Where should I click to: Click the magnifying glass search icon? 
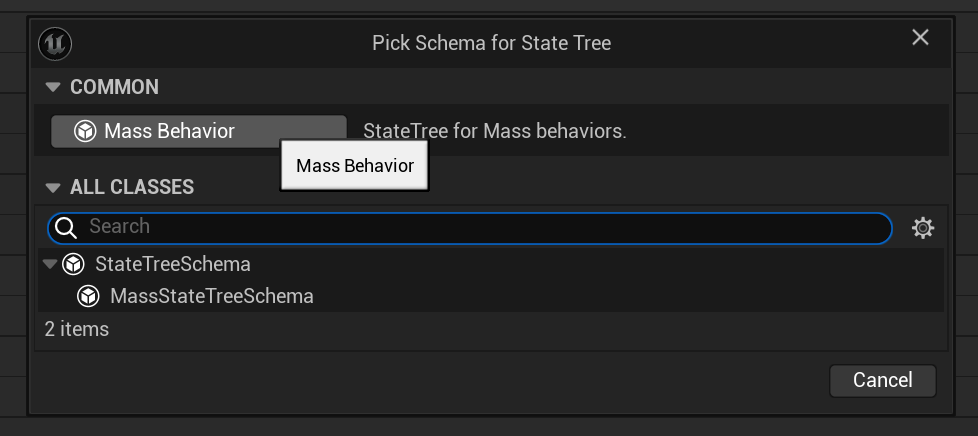click(x=65, y=228)
